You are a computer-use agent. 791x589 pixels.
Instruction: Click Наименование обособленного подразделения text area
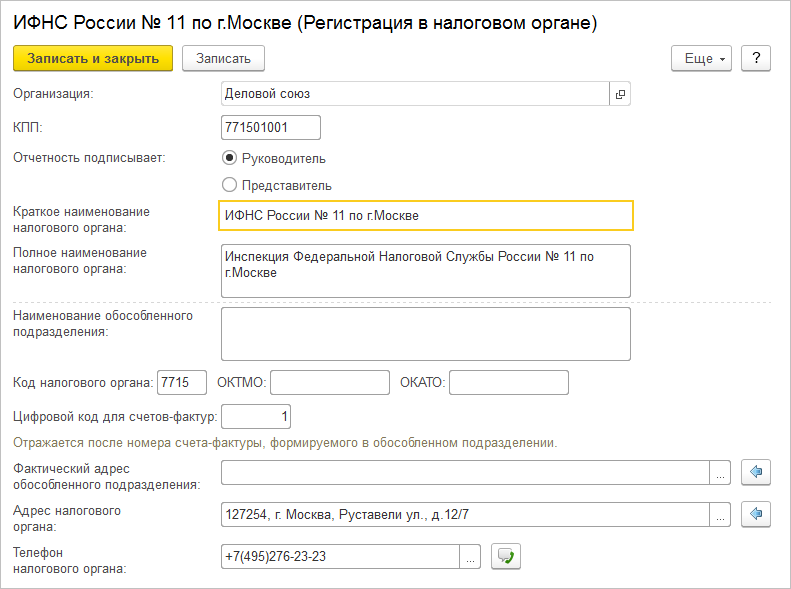(x=426, y=333)
